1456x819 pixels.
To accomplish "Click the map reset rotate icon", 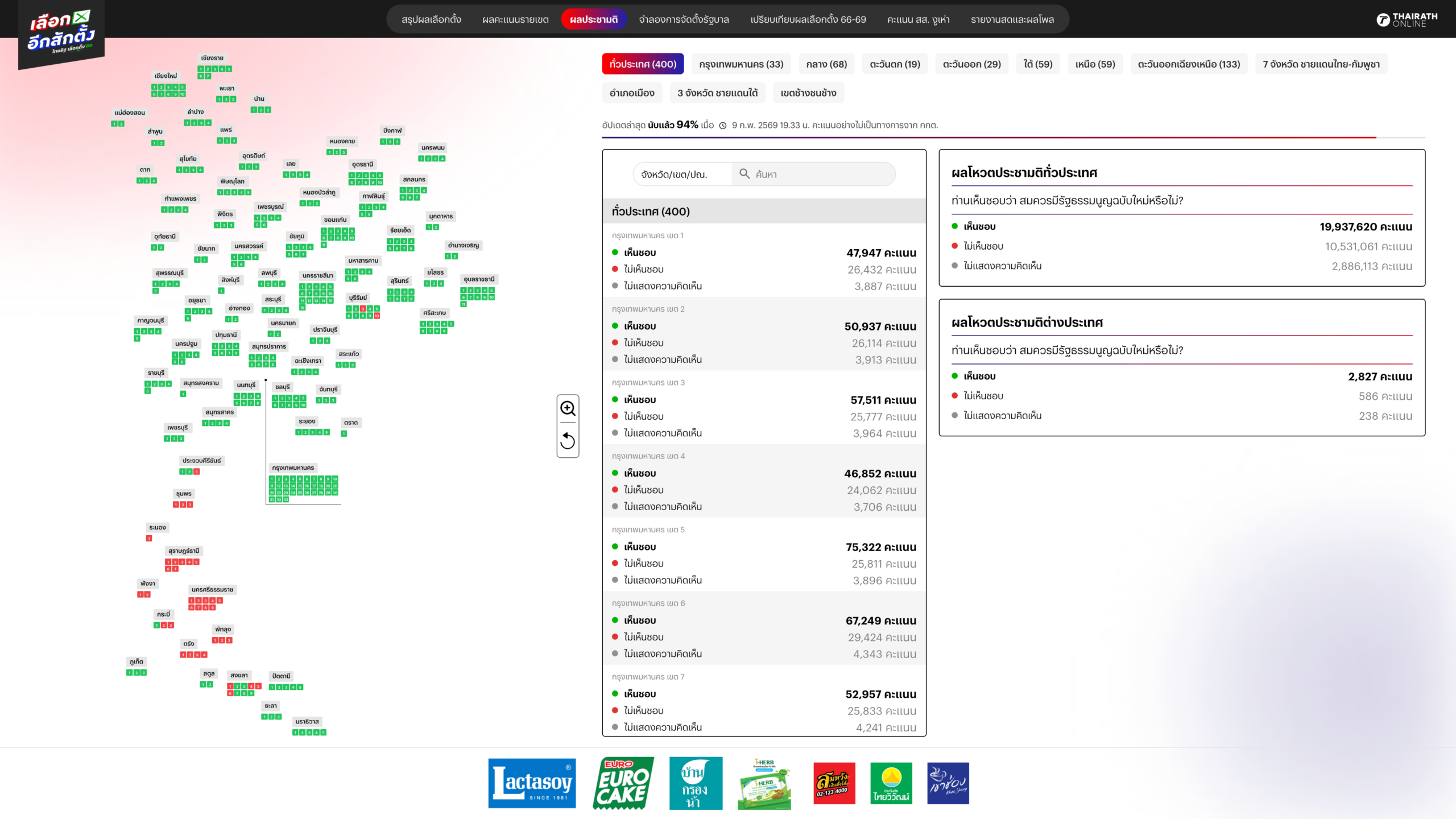I will tap(568, 441).
